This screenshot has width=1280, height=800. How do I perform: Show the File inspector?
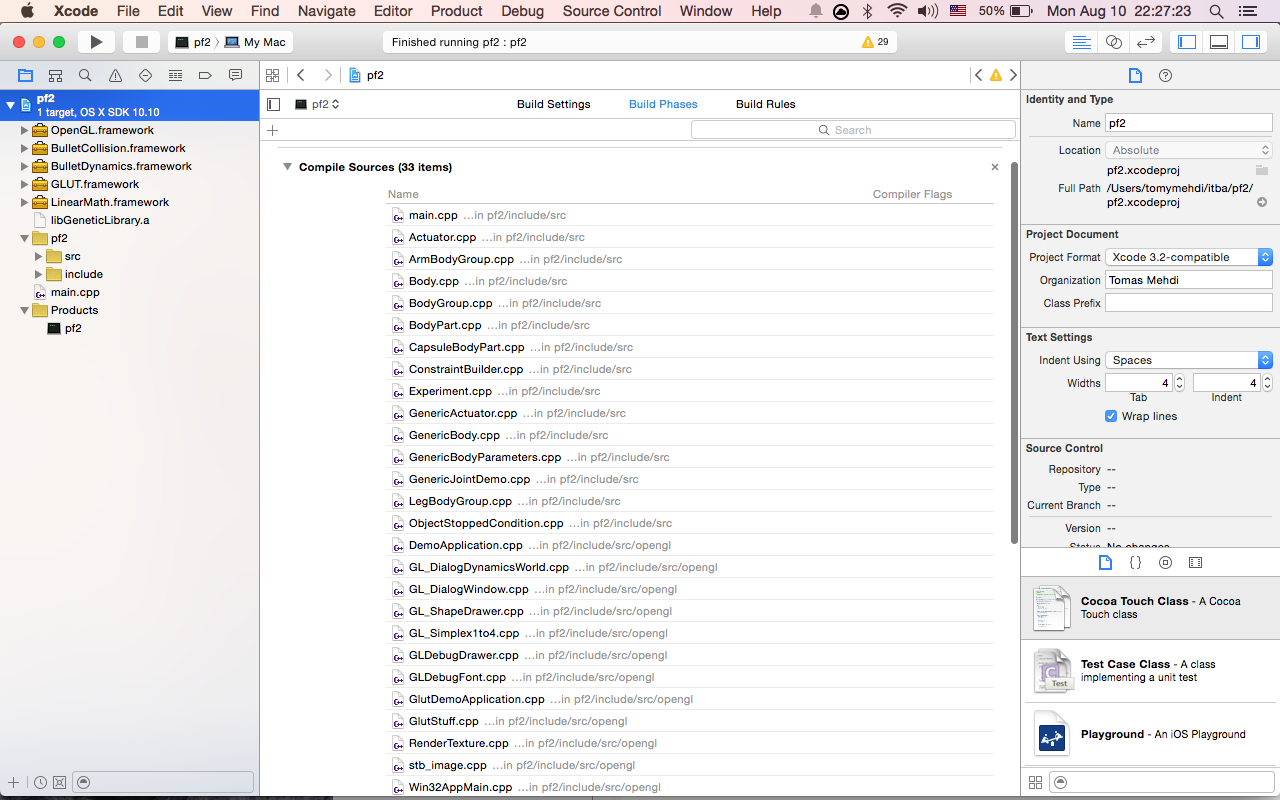[1135, 75]
